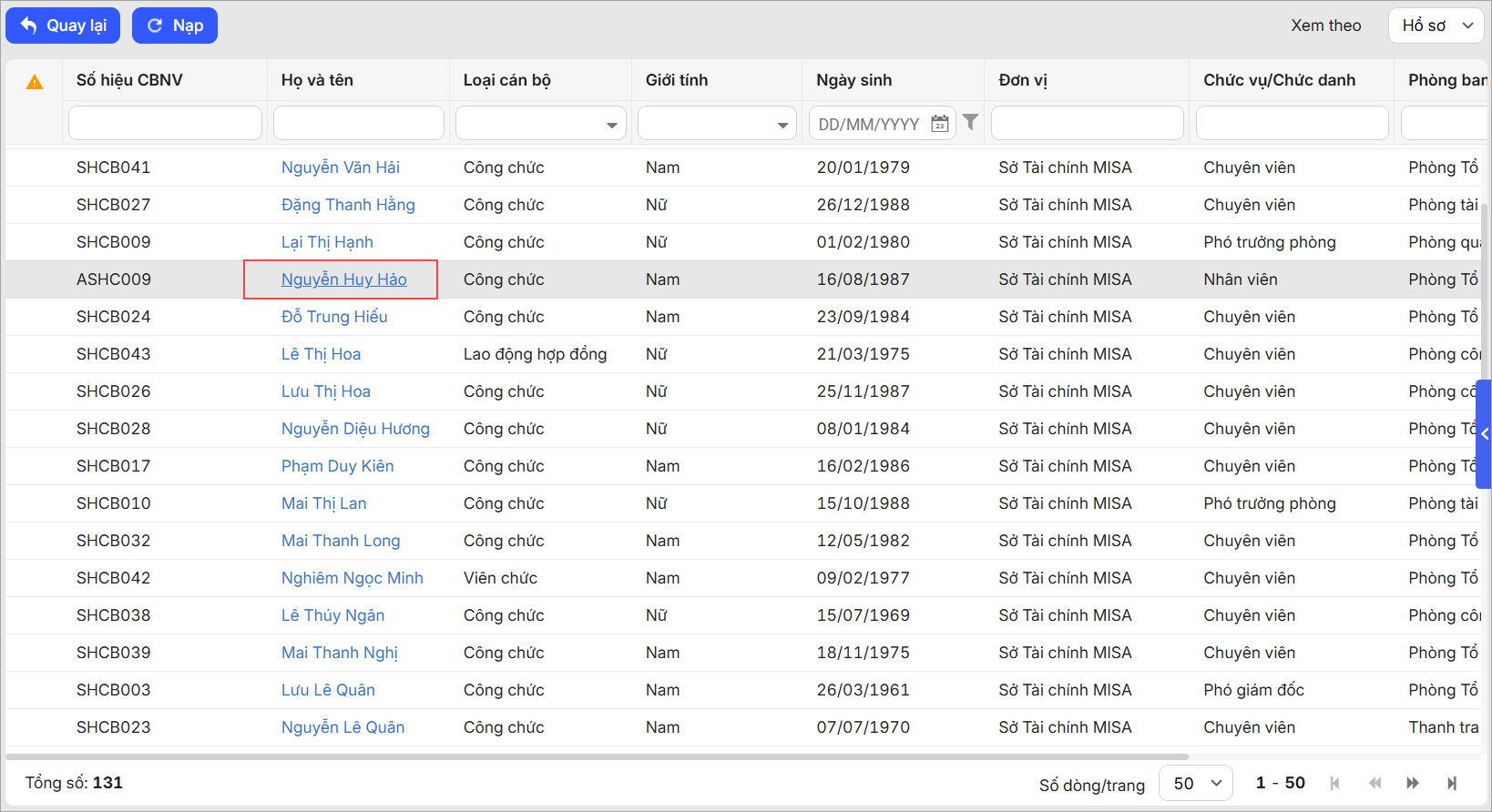Open the calendar picker for Ngày sinh

tap(939, 124)
